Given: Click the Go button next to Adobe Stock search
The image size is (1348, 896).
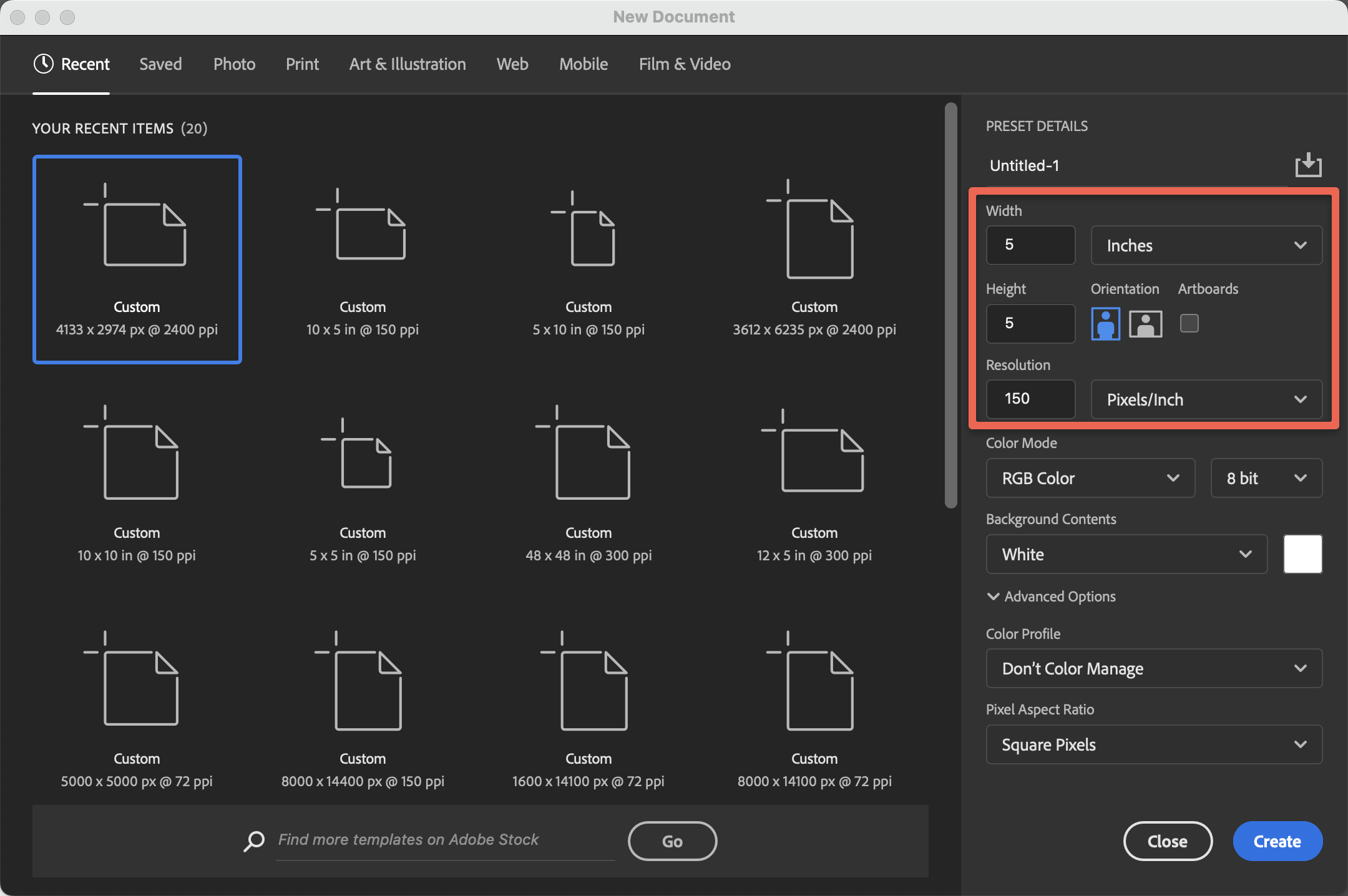Looking at the screenshot, I should tap(672, 840).
